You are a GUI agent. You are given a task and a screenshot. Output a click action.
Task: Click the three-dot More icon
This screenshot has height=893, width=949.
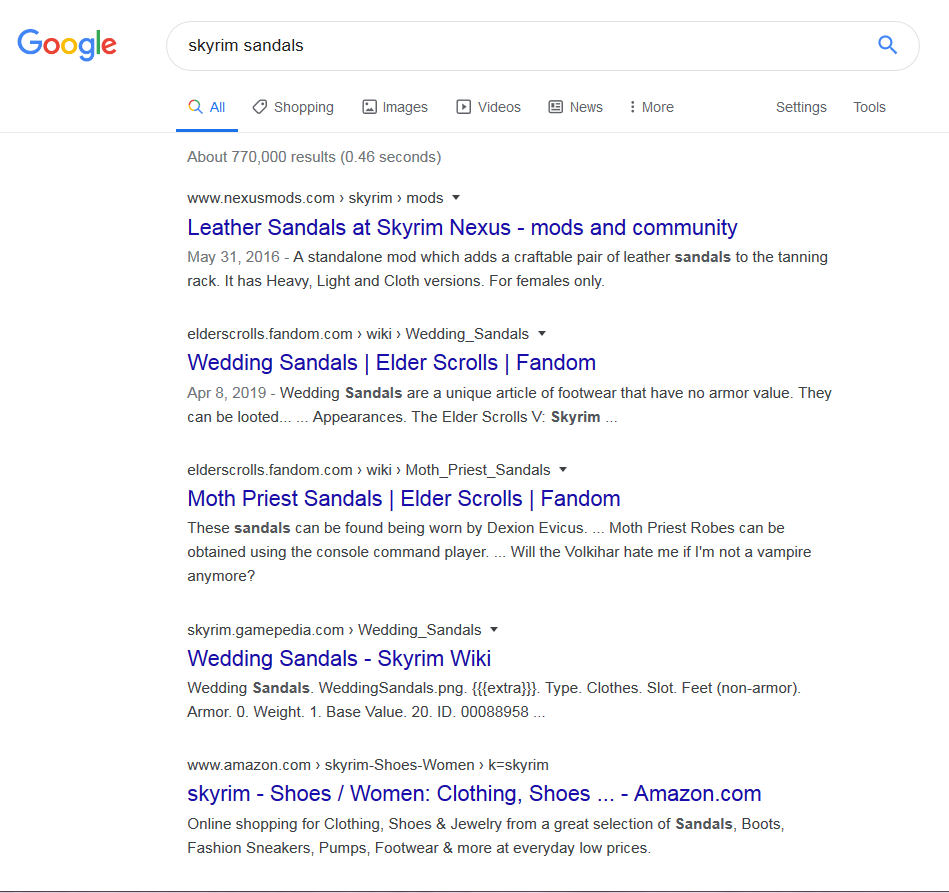tap(632, 107)
